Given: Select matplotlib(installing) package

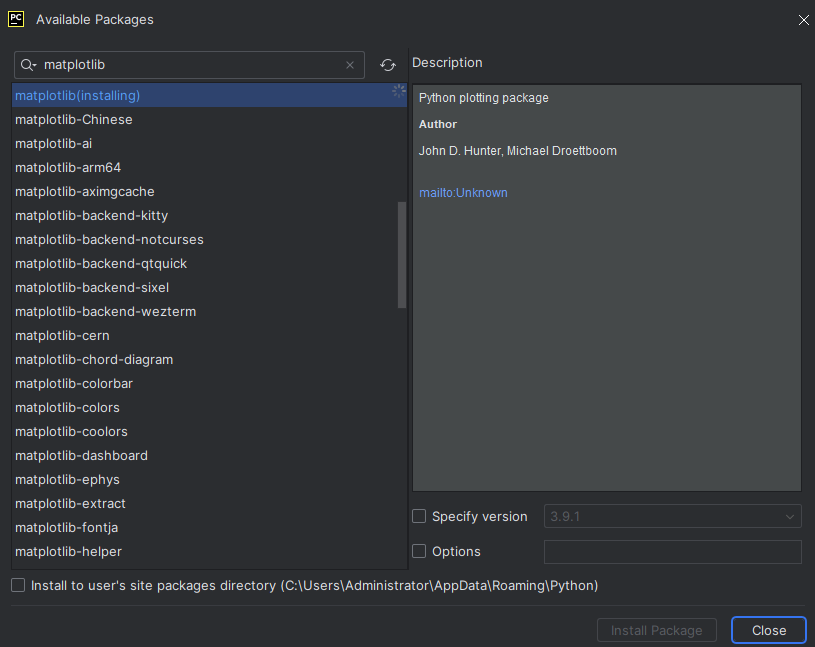Looking at the screenshot, I should [x=209, y=96].
